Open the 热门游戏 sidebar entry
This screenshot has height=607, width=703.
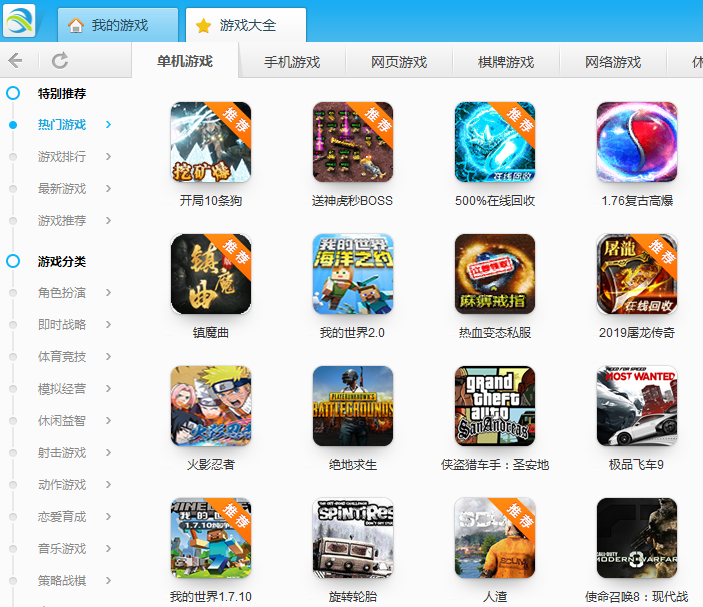[62, 125]
